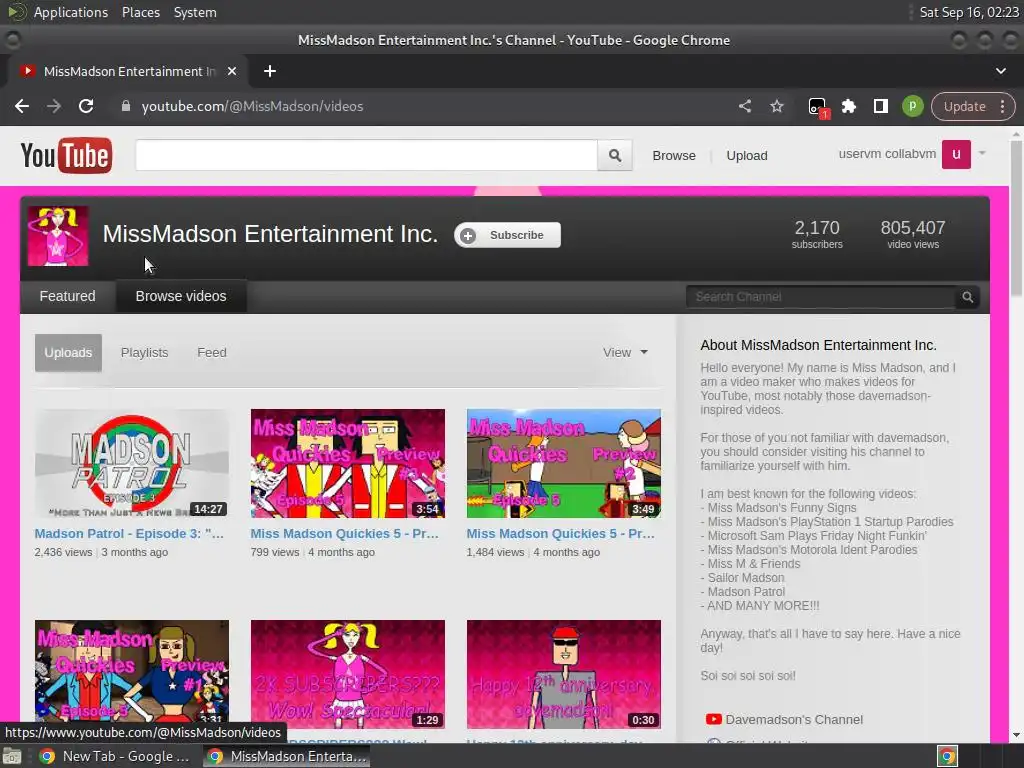
Task: Click the address bar URL
Action: click(252, 106)
